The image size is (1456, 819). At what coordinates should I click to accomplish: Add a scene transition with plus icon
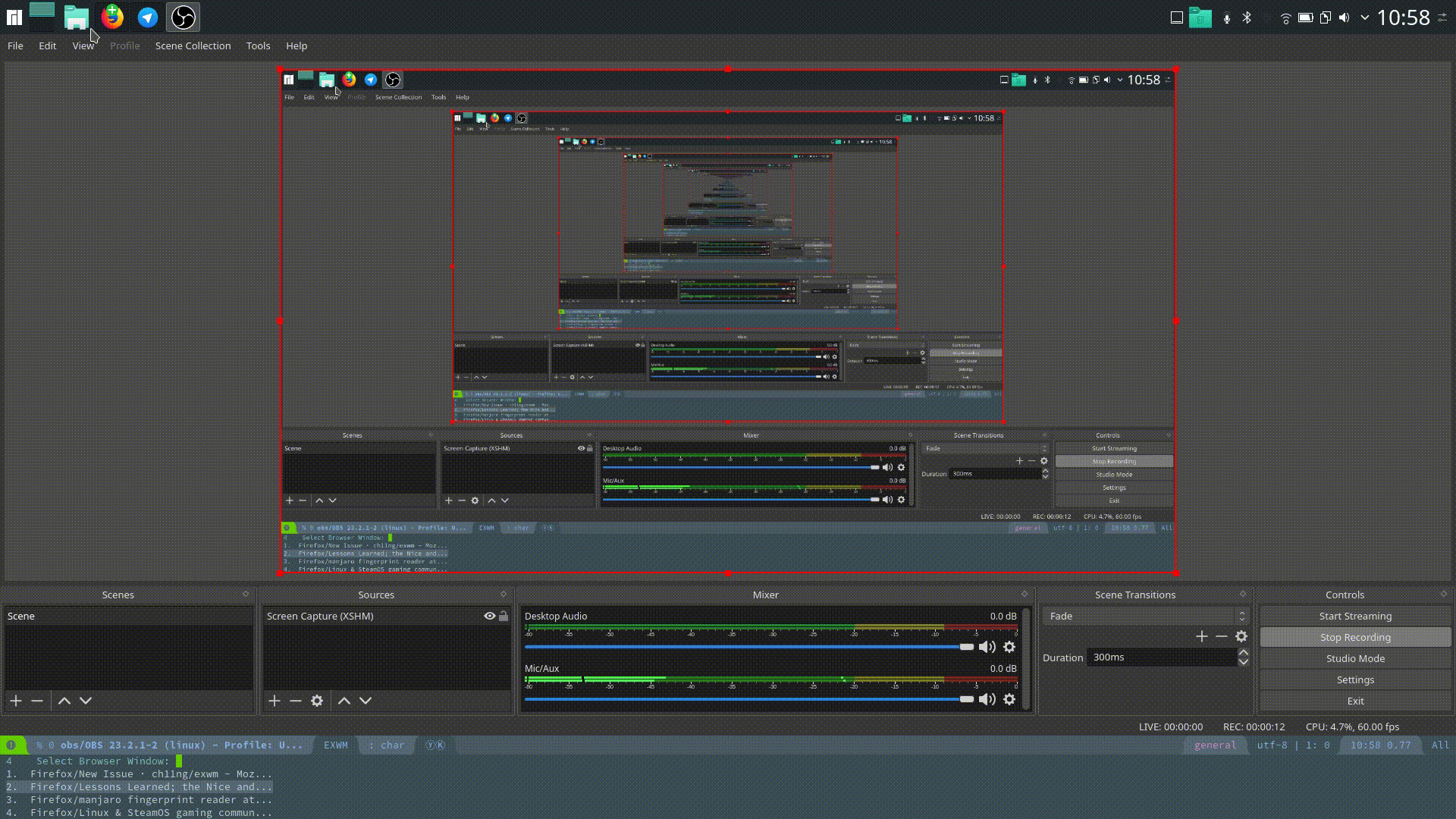[x=1201, y=636]
